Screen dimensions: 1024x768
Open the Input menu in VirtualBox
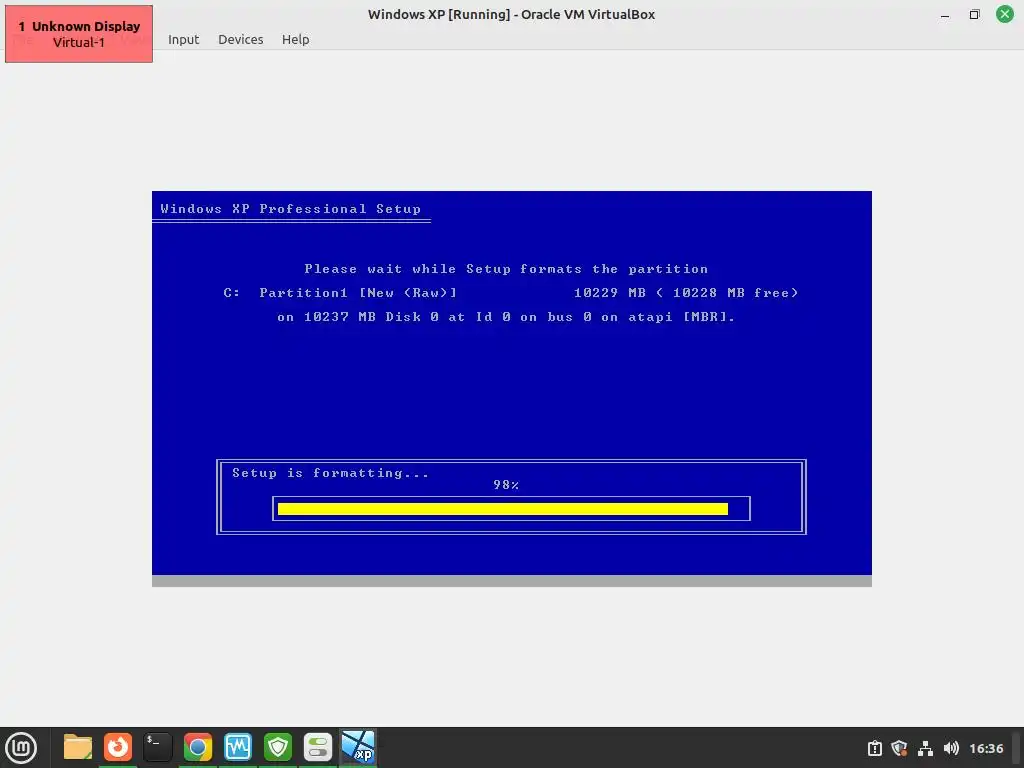pos(184,39)
